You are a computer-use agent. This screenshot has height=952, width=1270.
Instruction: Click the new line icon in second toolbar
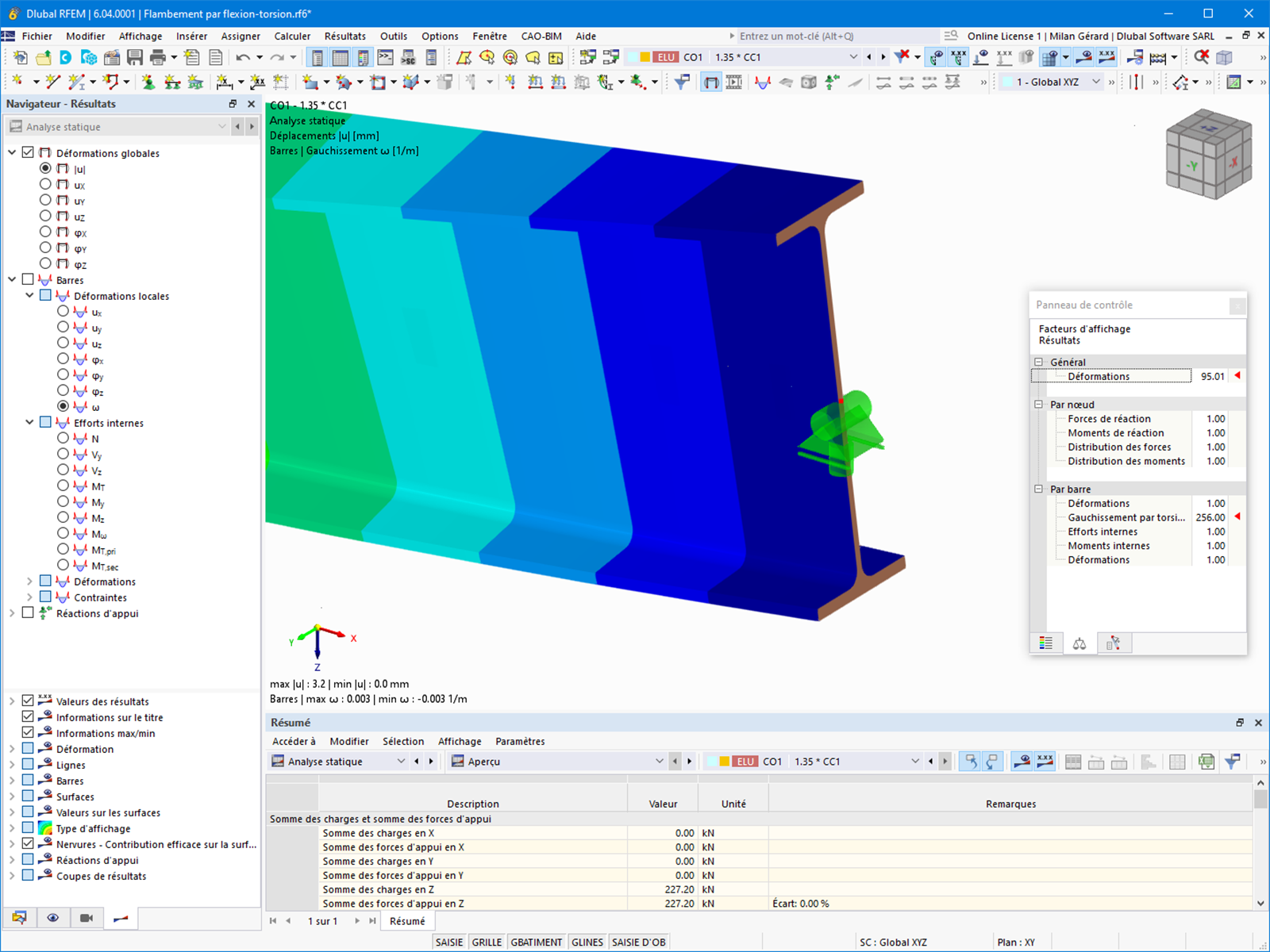tap(52, 82)
